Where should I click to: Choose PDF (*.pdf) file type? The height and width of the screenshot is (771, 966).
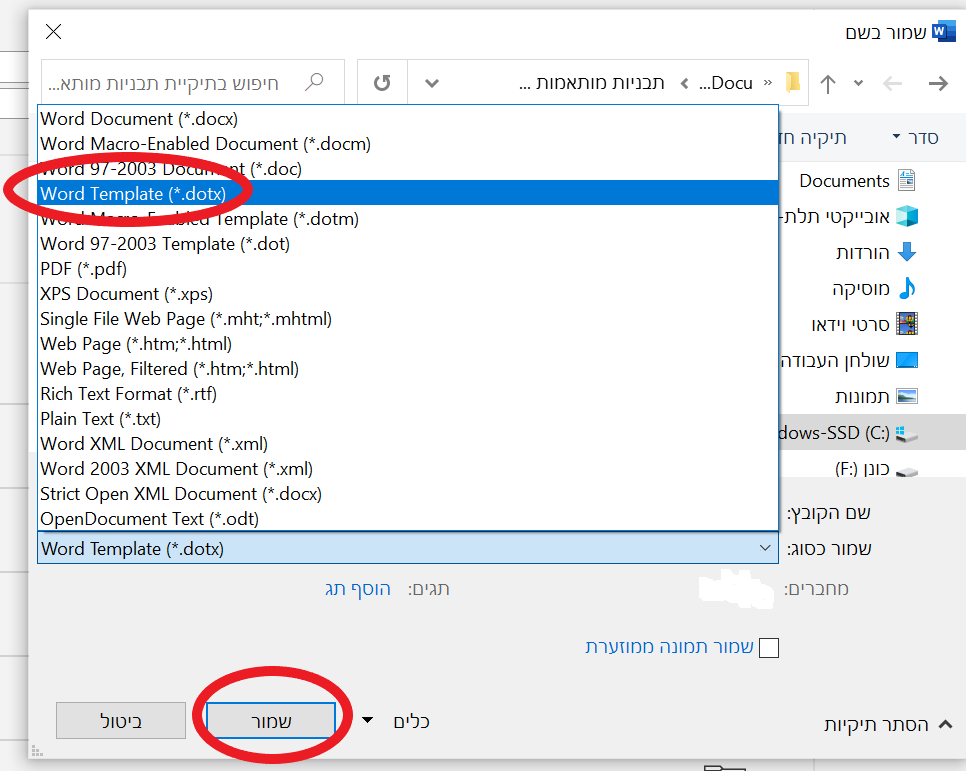coord(408,269)
